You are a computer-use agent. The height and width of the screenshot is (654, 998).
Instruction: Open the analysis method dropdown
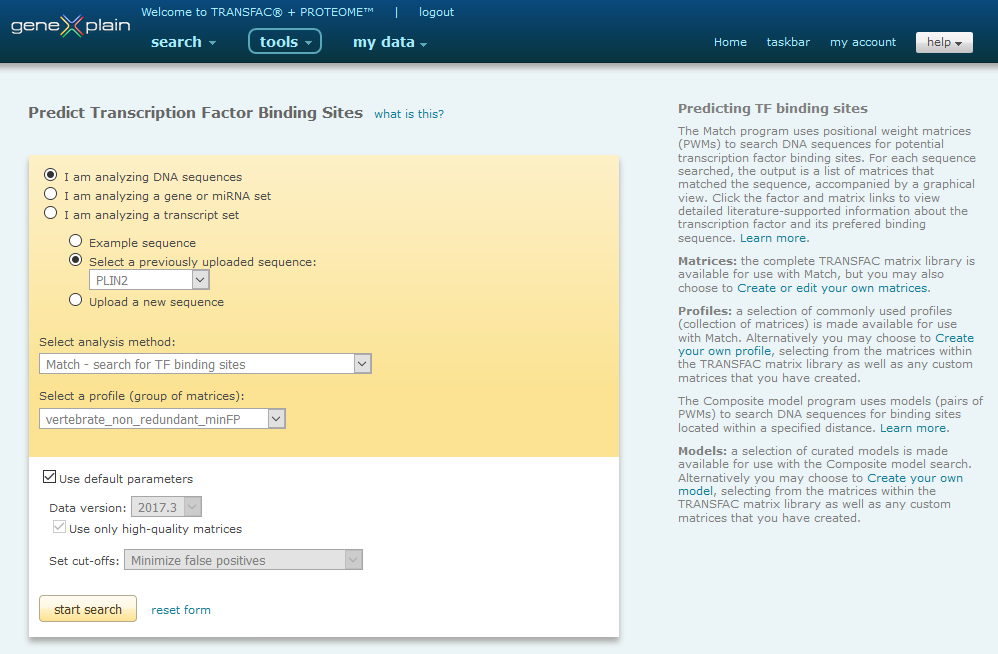pos(205,364)
